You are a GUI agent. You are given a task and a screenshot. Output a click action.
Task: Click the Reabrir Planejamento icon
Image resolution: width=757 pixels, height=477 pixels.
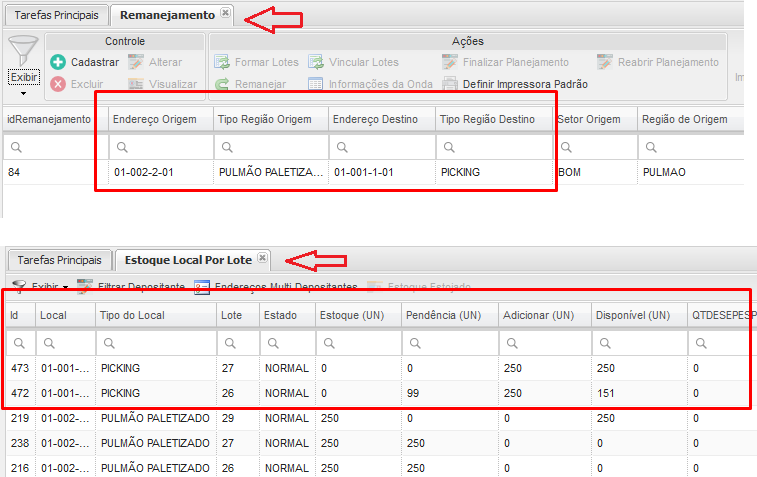[x=604, y=62]
